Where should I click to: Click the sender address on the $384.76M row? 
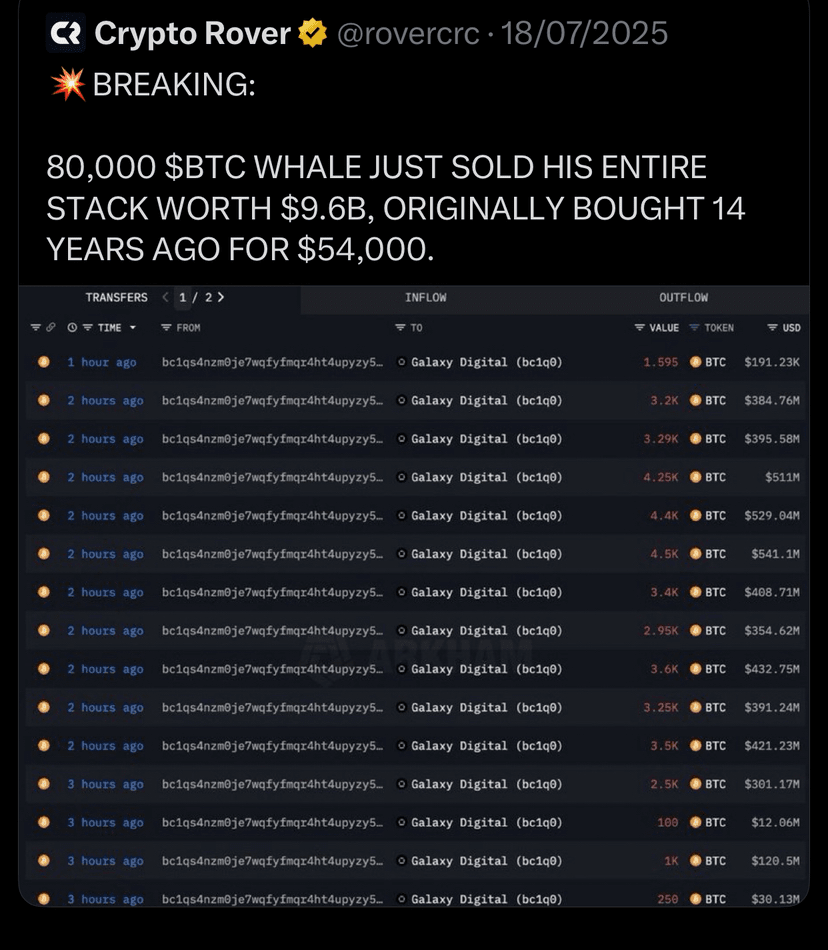pyautogui.click(x=273, y=400)
